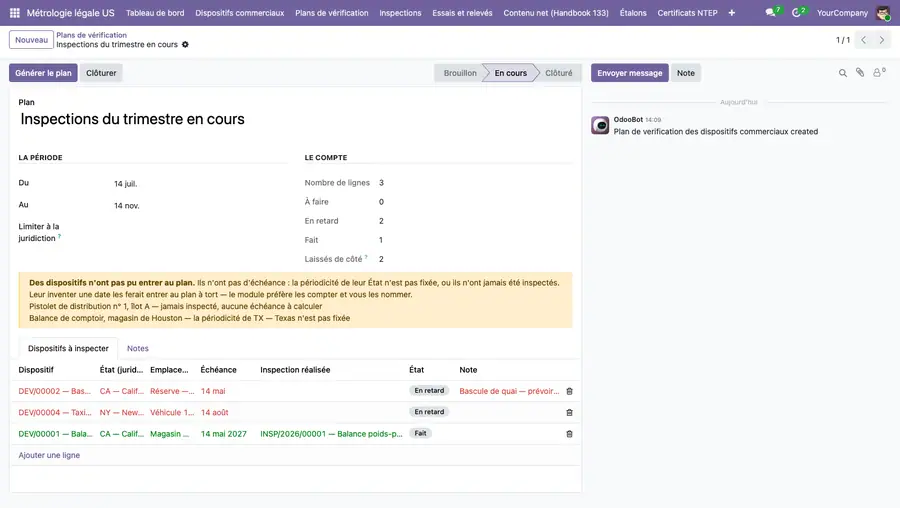Click Magasin location cell
Viewport: 900px width, 508px height.
tap(169, 434)
